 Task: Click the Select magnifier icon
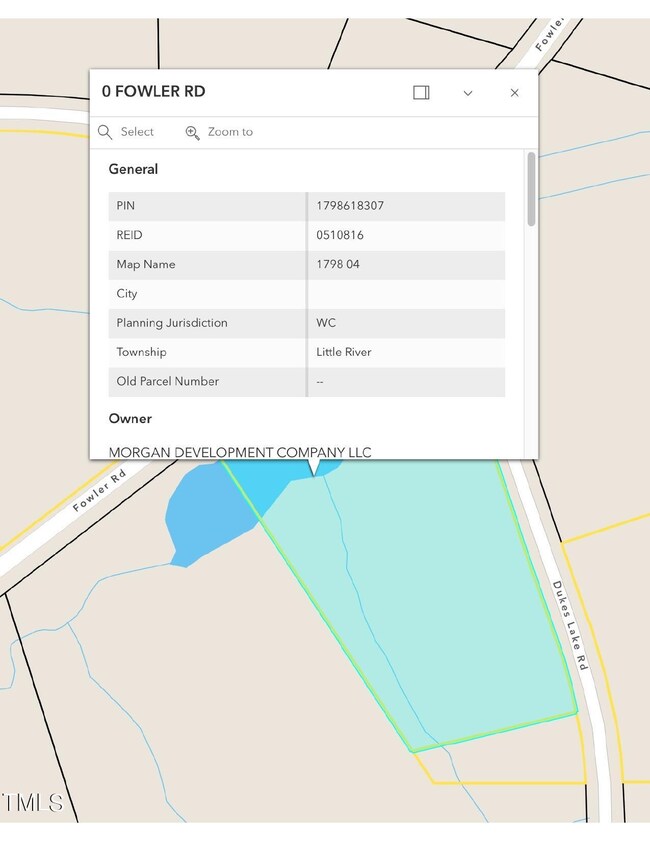coord(105,132)
